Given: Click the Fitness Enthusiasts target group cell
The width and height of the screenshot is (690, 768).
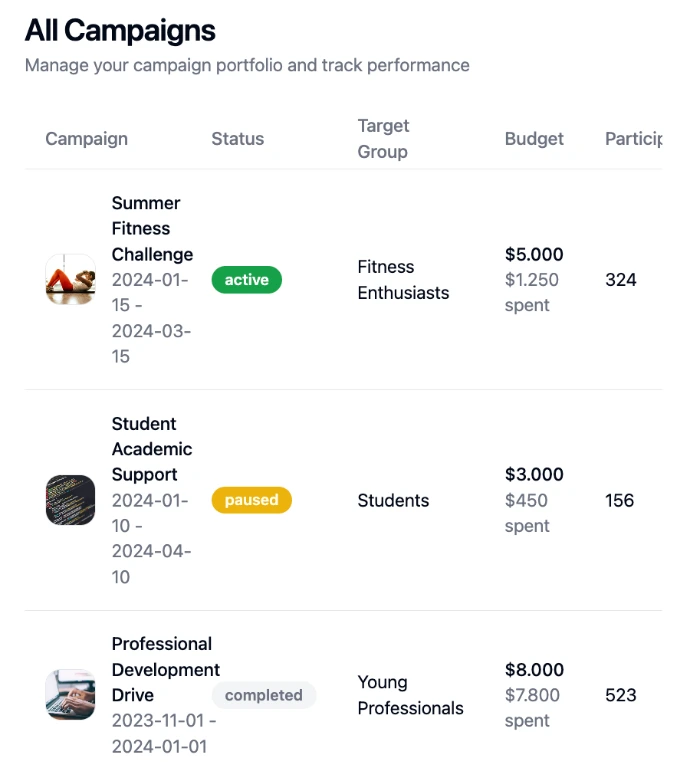Looking at the screenshot, I should (x=403, y=280).
